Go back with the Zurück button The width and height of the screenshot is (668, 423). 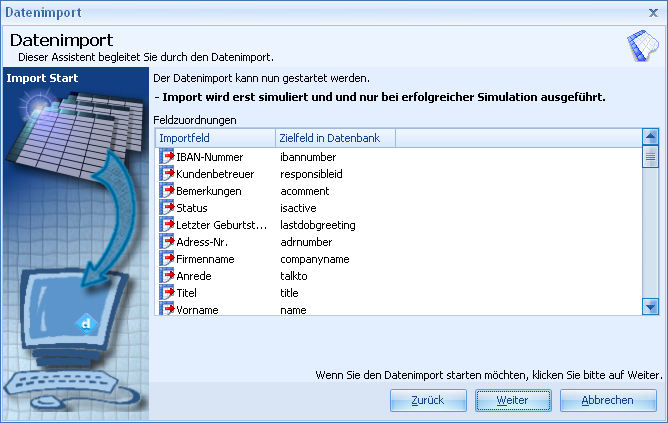(x=428, y=400)
